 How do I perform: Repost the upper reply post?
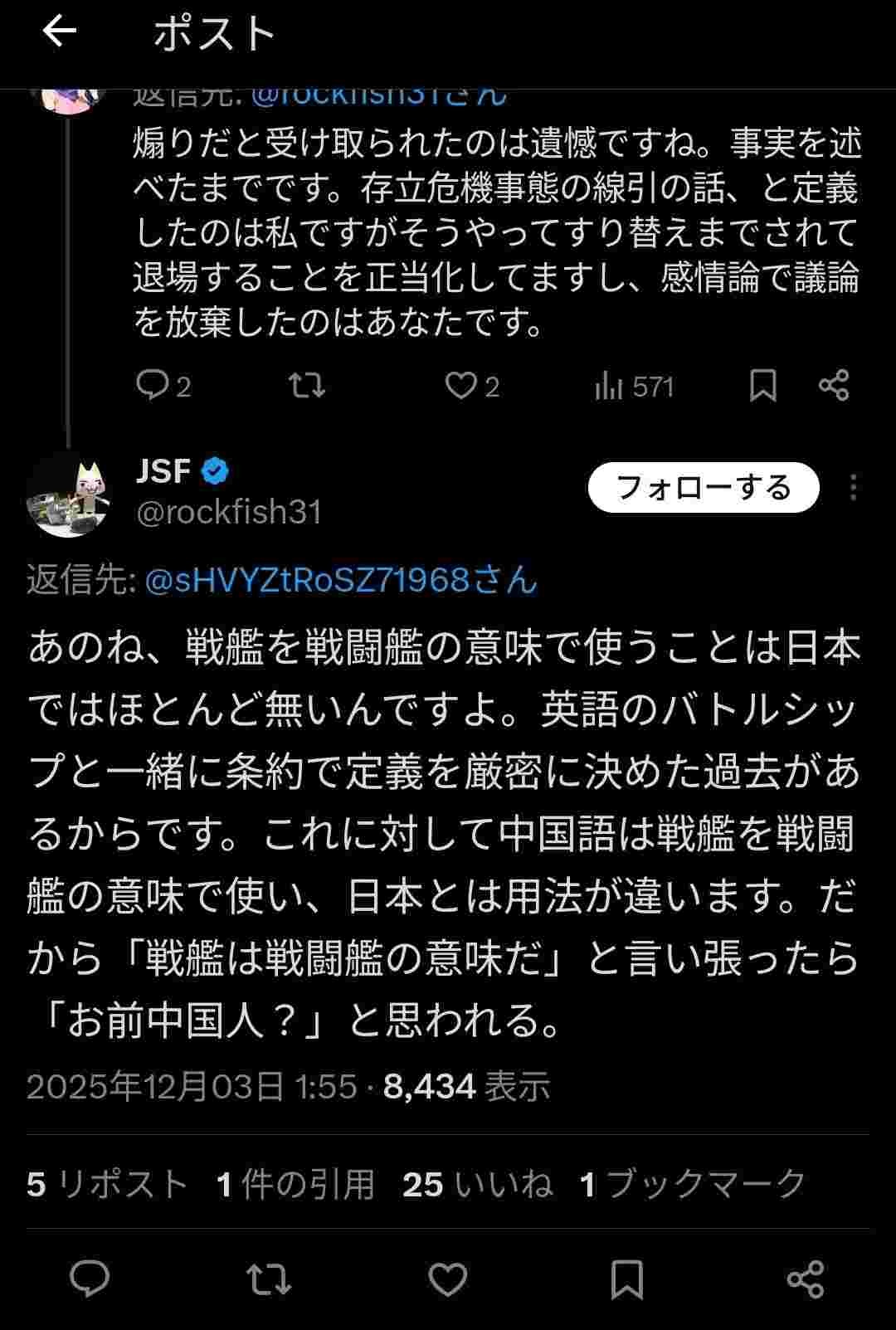coord(306,386)
